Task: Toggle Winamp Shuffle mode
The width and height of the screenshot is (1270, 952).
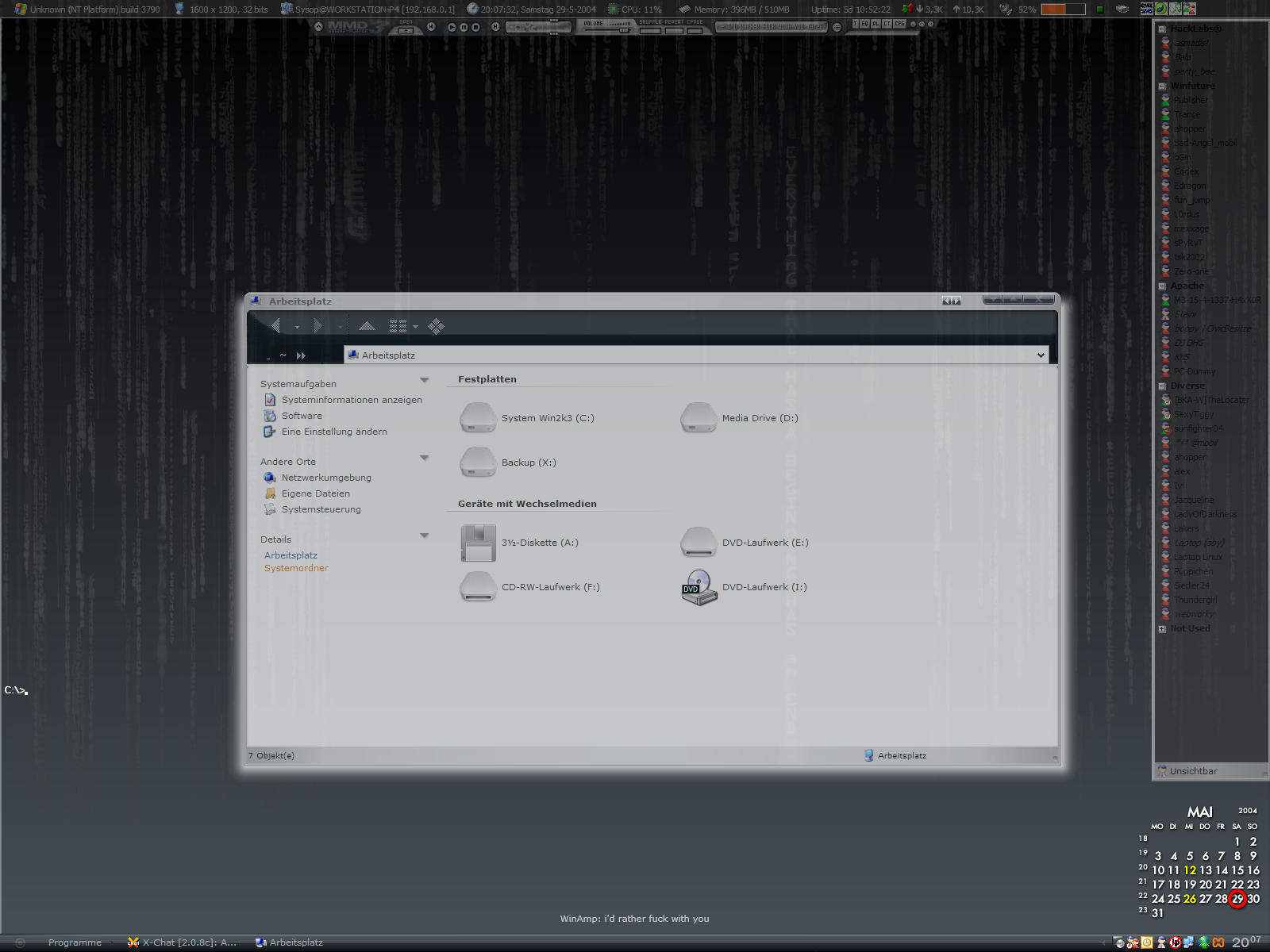Action: point(650,31)
